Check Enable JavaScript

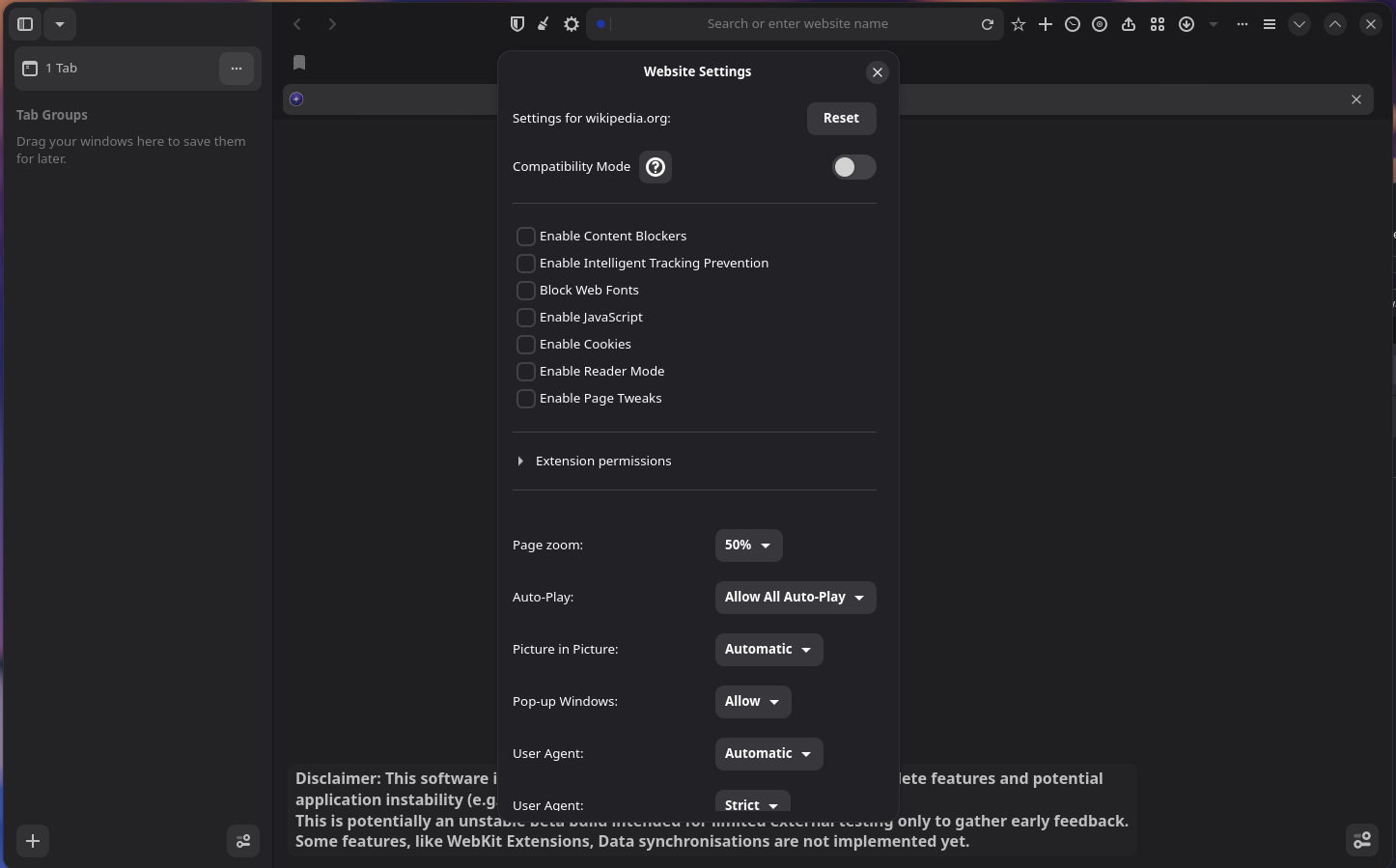point(526,318)
